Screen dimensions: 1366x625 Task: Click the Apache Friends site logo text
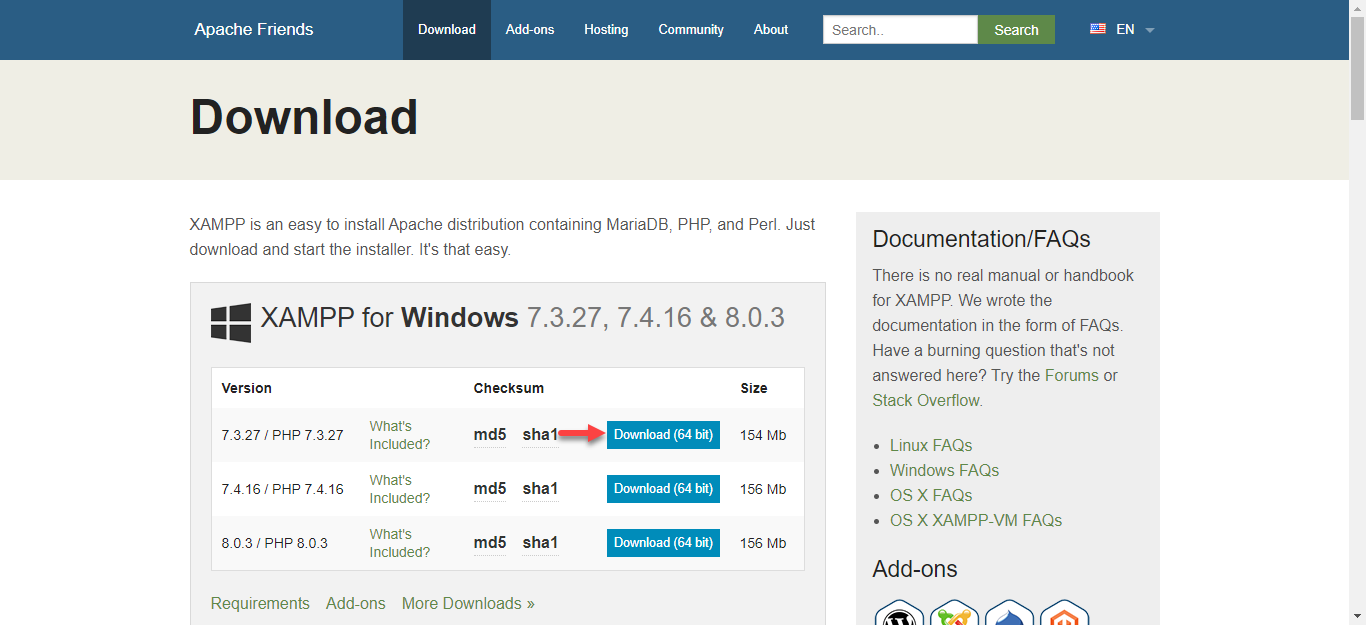click(x=254, y=29)
